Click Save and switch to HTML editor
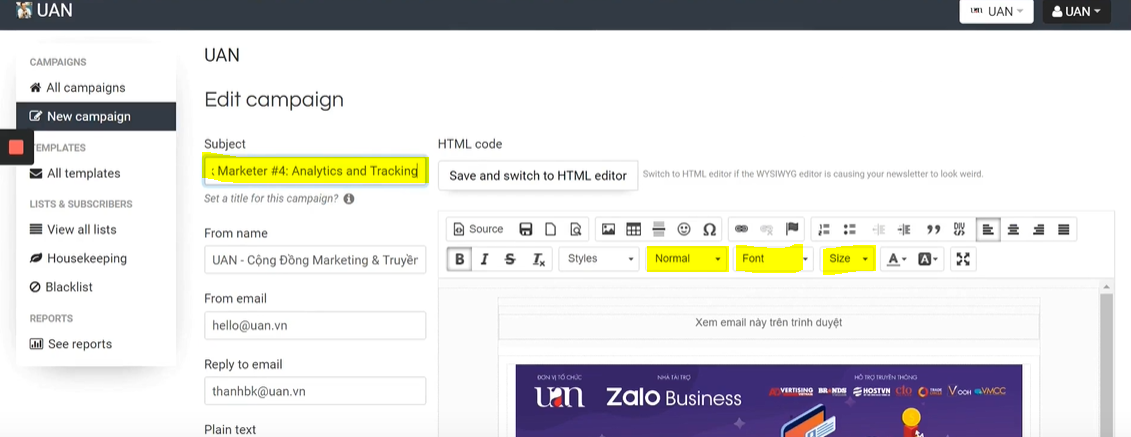The height and width of the screenshot is (437, 1131). click(538, 175)
